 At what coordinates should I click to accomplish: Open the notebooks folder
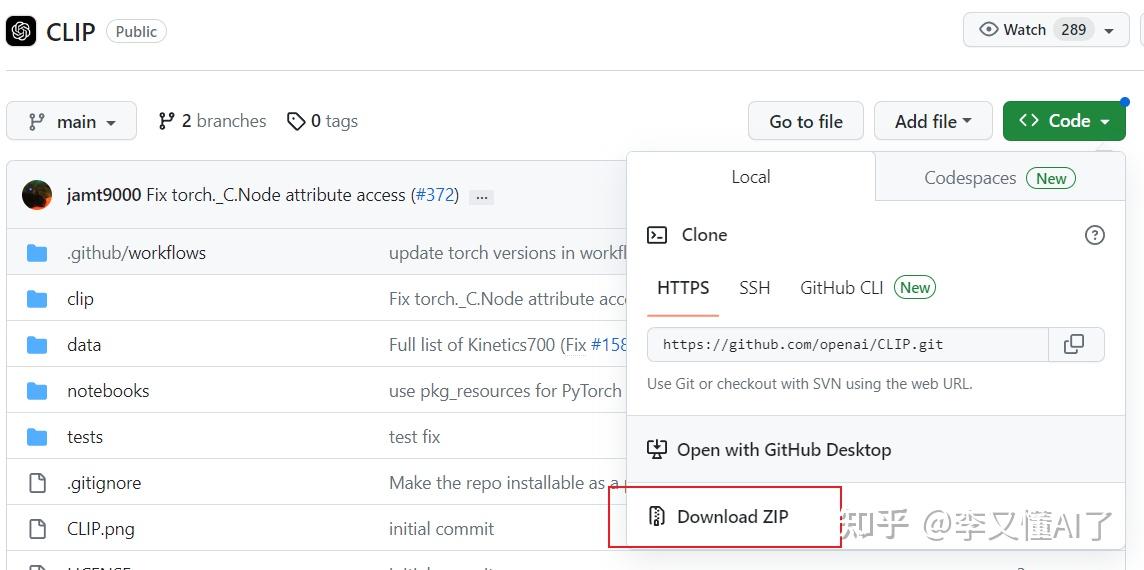(108, 391)
